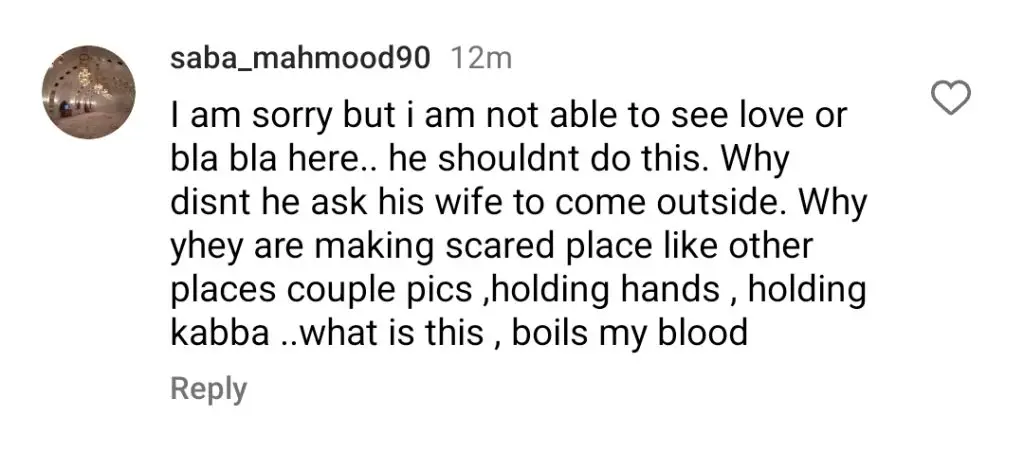
Task: Open saba_mahmood90's profile picture
Action: tap(89, 92)
